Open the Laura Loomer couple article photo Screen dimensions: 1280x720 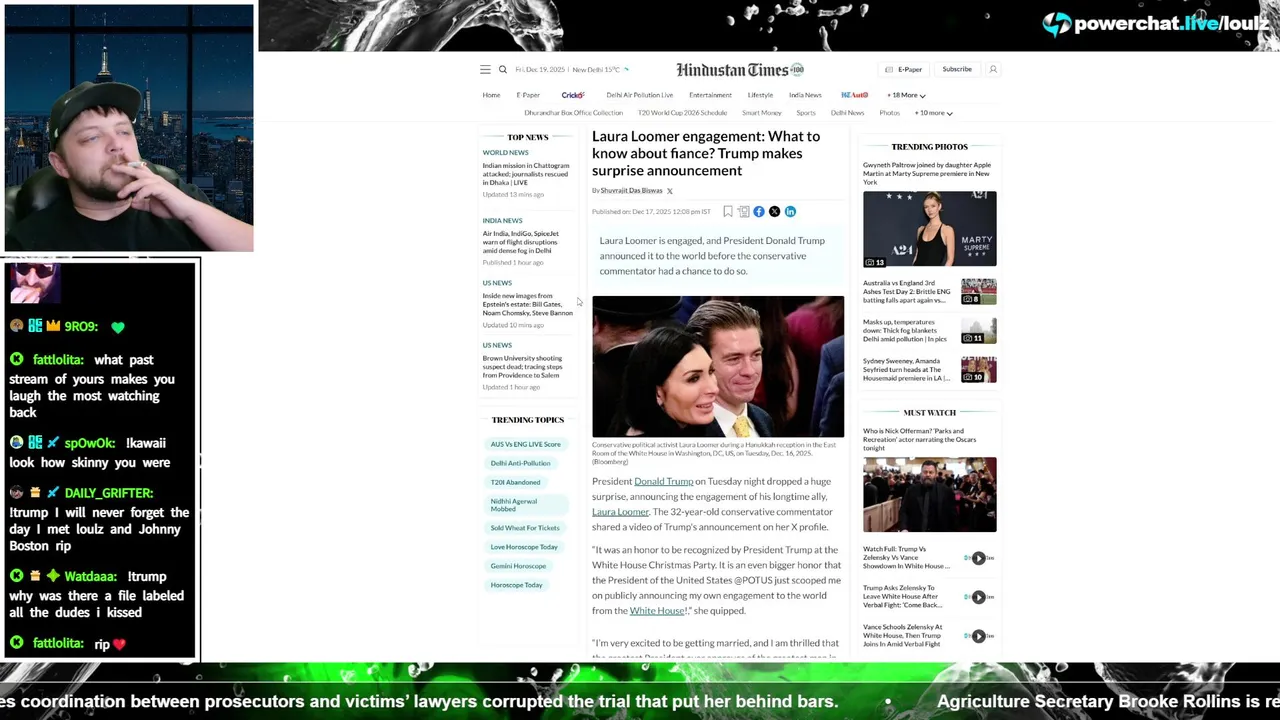coord(718,366)
